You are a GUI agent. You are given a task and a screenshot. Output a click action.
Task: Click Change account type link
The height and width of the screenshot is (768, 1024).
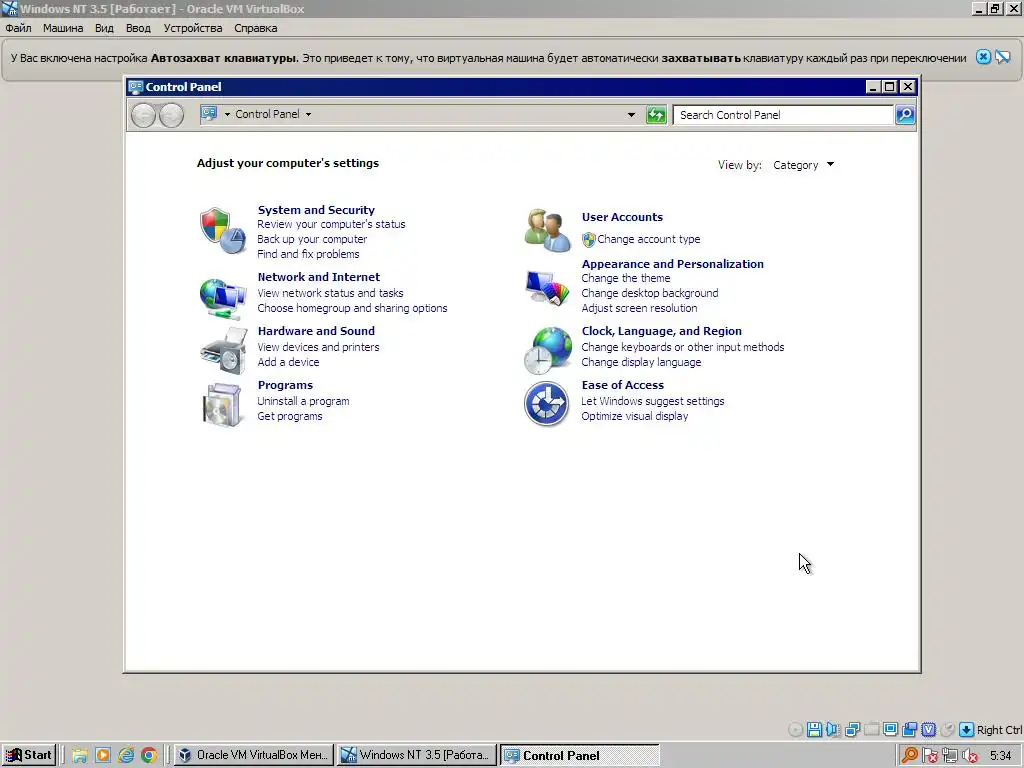click(648, 239)
